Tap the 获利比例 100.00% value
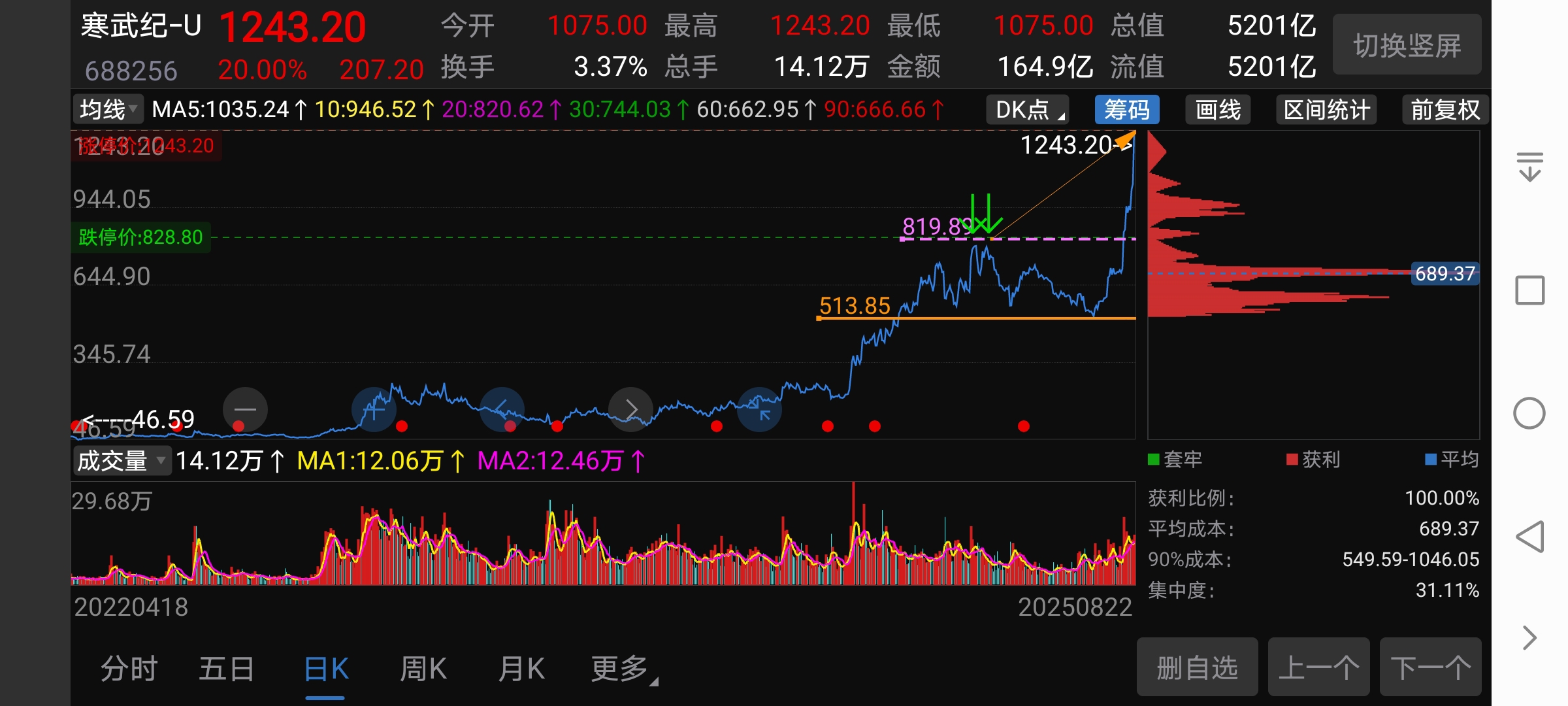The height and width of the screenshot is (706, 1568). [1442, 498]
